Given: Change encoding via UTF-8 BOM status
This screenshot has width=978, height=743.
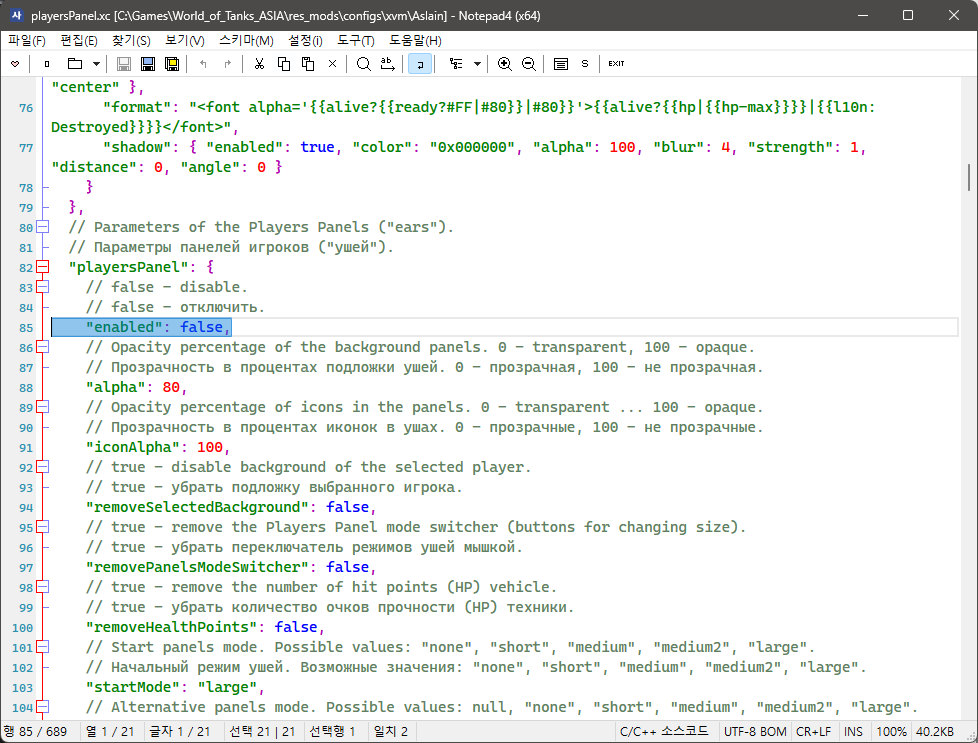Looking at the screenshot, I should [755, 732].
